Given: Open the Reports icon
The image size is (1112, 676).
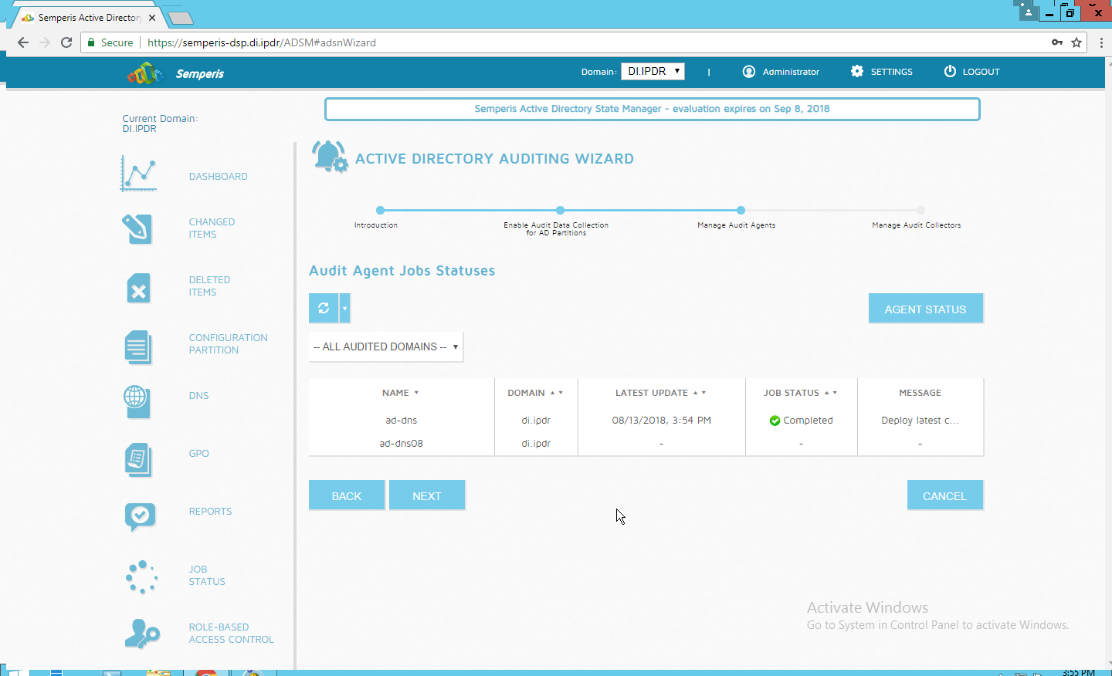Looking at the screenshot, I should coord(139,515).
